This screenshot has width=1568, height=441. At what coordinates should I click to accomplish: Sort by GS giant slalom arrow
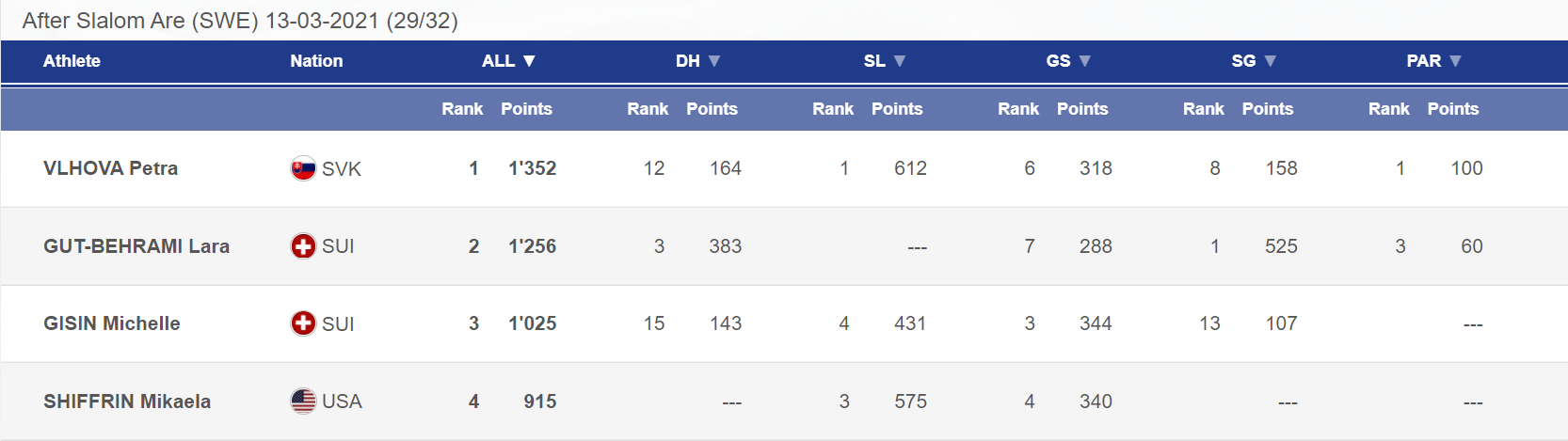click(1085, 61)
